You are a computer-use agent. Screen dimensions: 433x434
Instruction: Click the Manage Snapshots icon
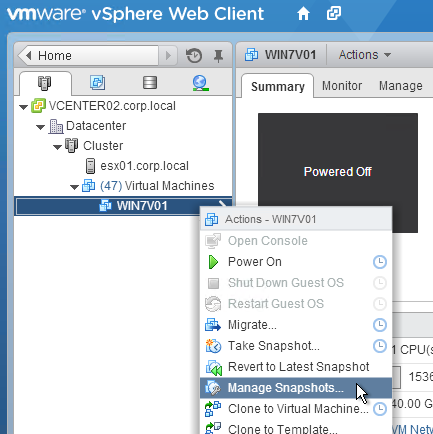click(x=213, y=388)
